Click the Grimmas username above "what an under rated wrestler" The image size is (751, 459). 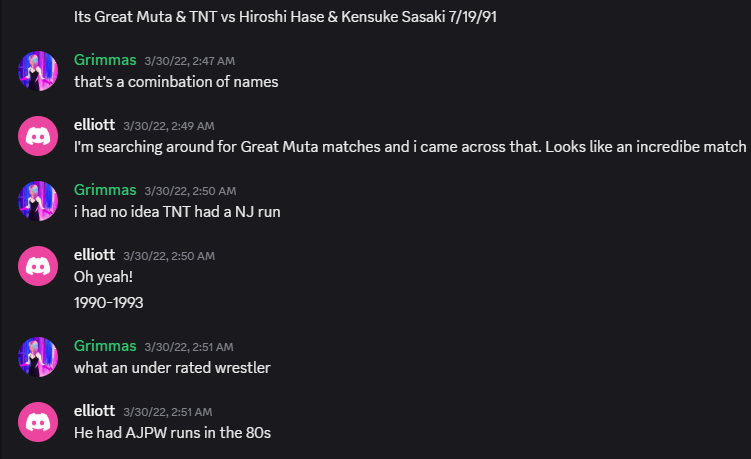(105, 346)
